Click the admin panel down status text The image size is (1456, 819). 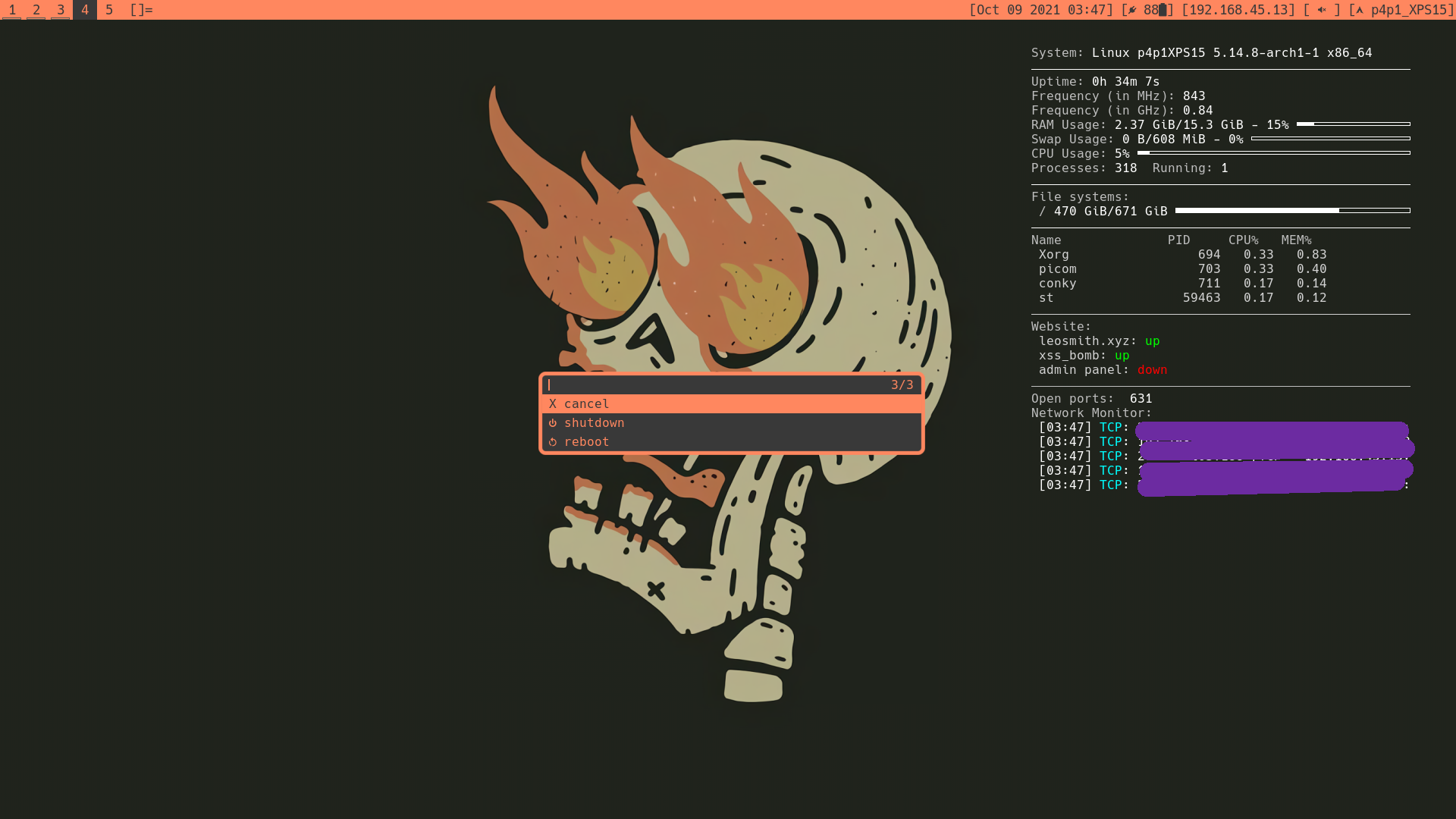(1152, 369)
